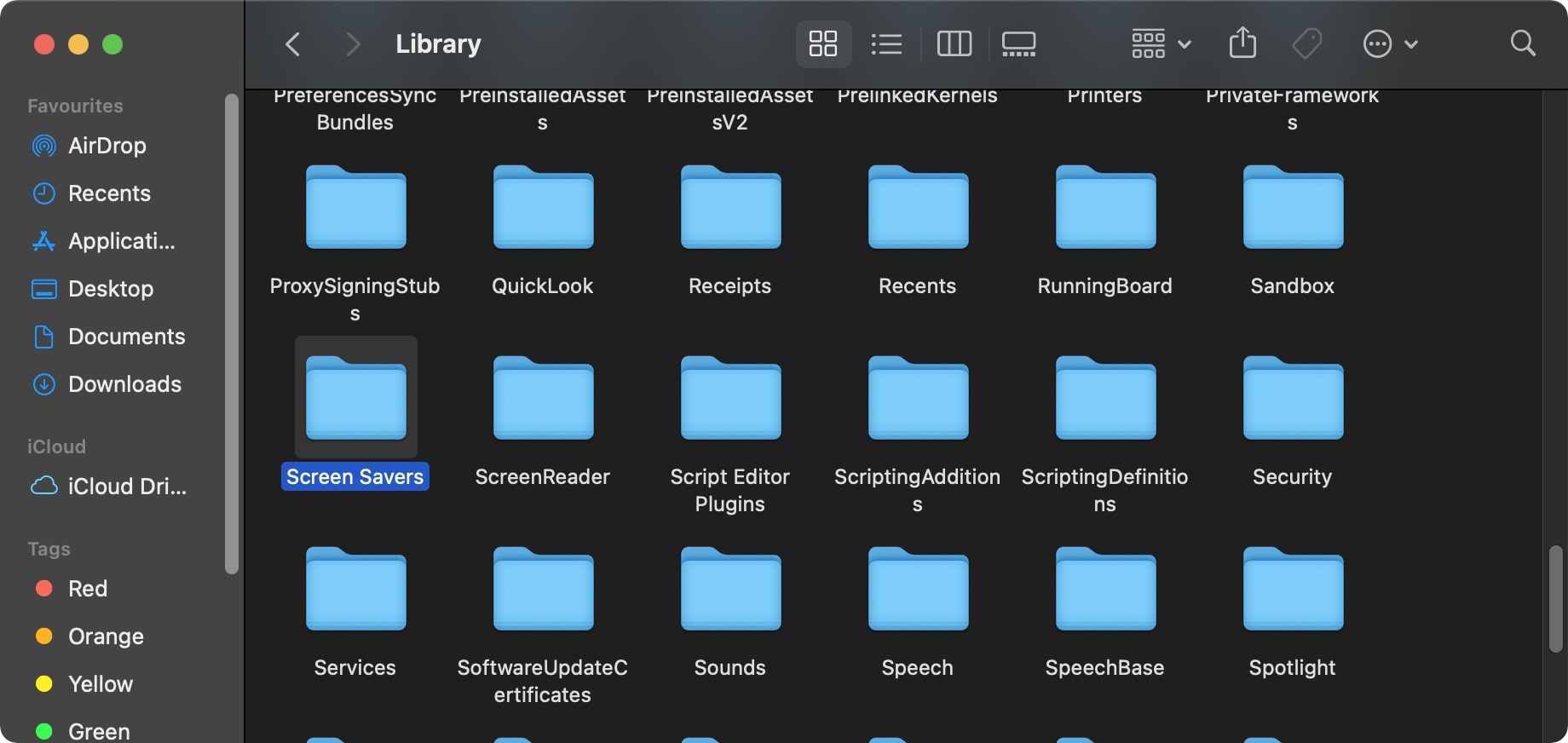Zoom the window with green button
1568x743 pixels.
112,43
